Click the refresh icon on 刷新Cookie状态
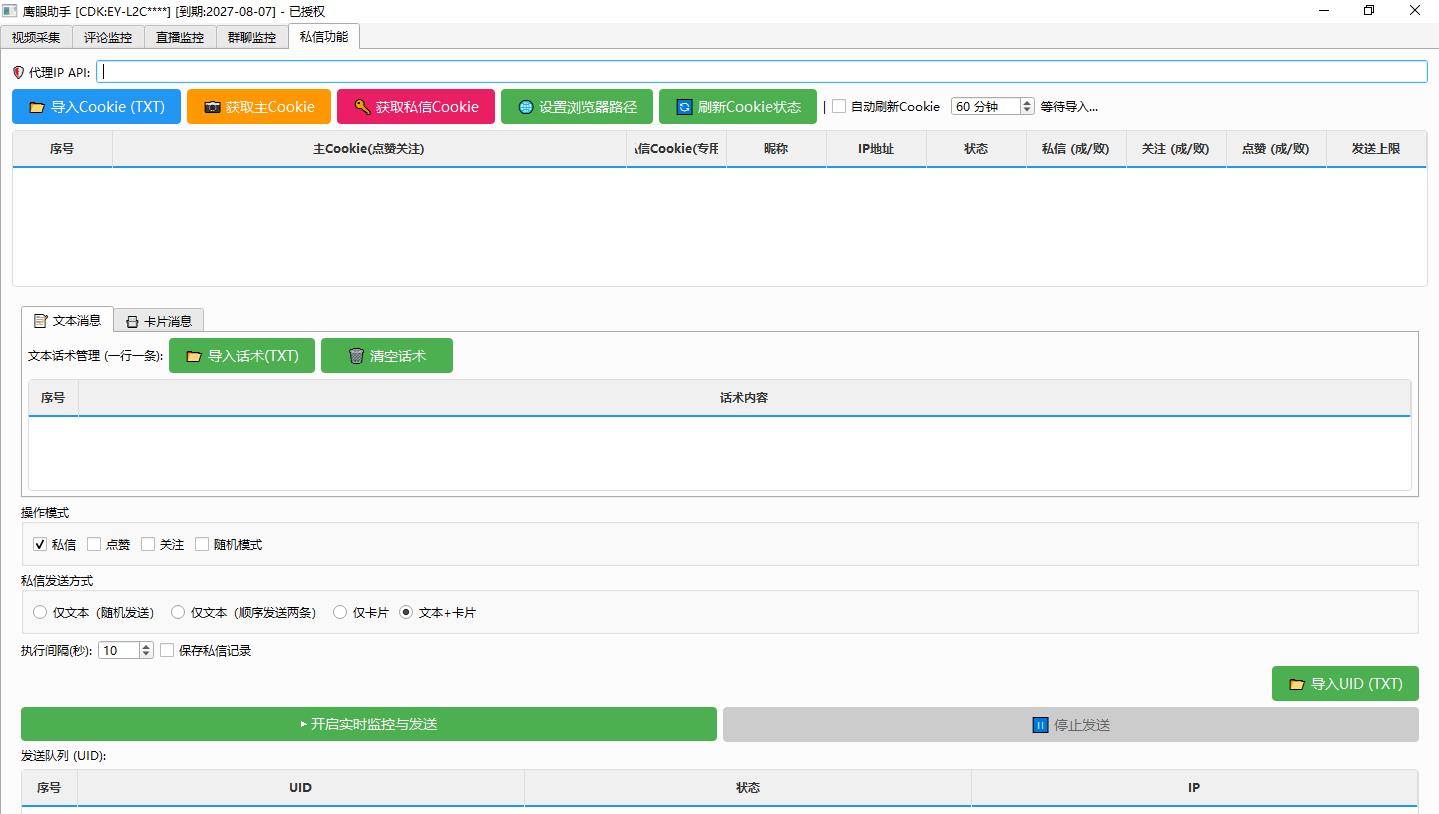This screenshot has height=814, width=1439. (x=684, y=107)
